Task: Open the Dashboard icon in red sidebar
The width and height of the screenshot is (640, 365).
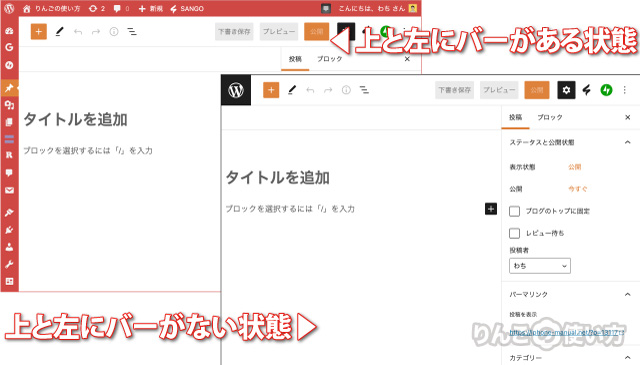Action: click(x=9, y=31)
